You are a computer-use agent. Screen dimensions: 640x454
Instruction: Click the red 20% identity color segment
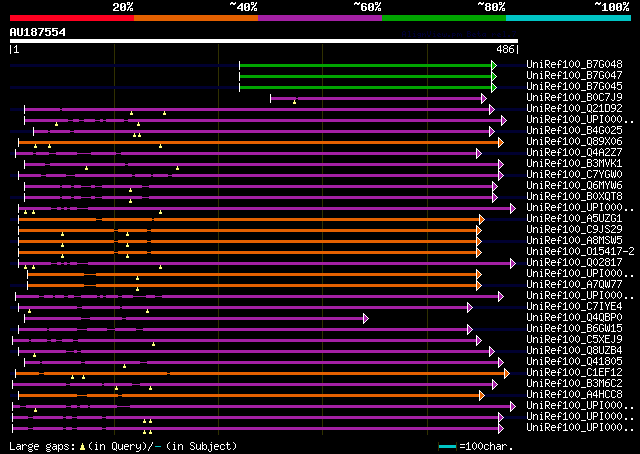point(72,18)
